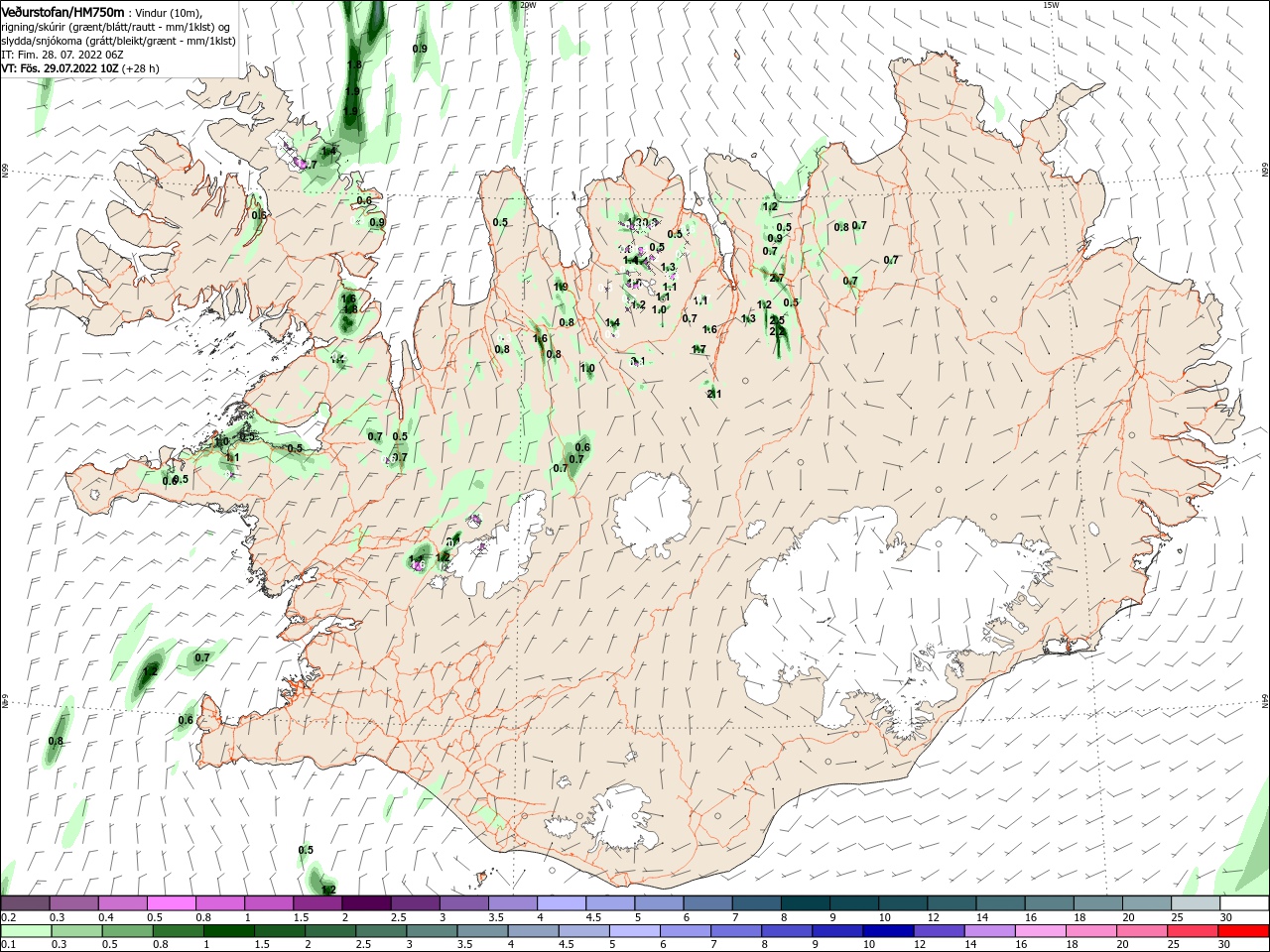The image size is (1270, 952).
Task: Select the pink 0.5 swatch in snow legend
Action: (171, 903)
